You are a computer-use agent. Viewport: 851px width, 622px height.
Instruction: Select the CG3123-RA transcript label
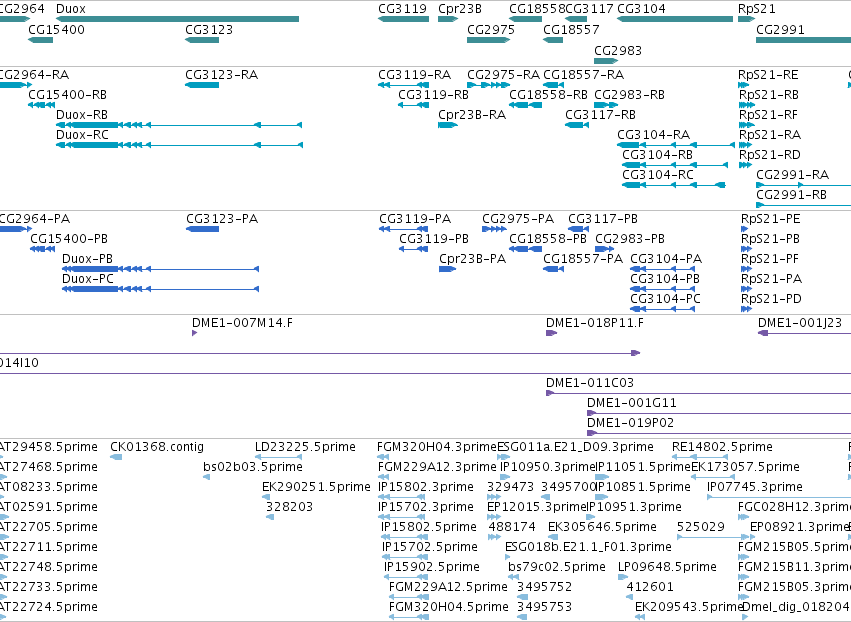(221, 74)
